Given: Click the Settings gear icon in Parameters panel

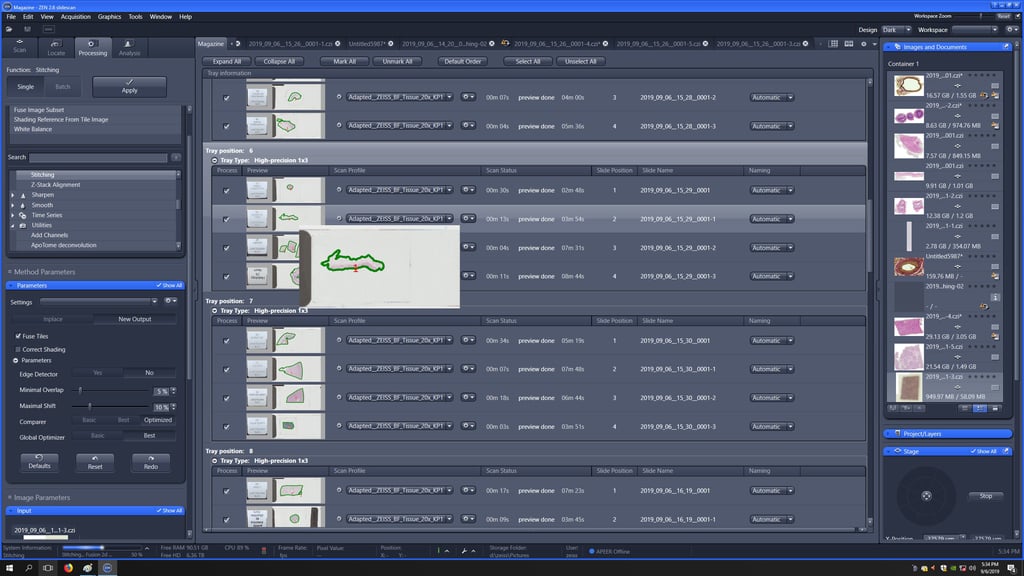Looking at the screenshot, I should 170,301.
